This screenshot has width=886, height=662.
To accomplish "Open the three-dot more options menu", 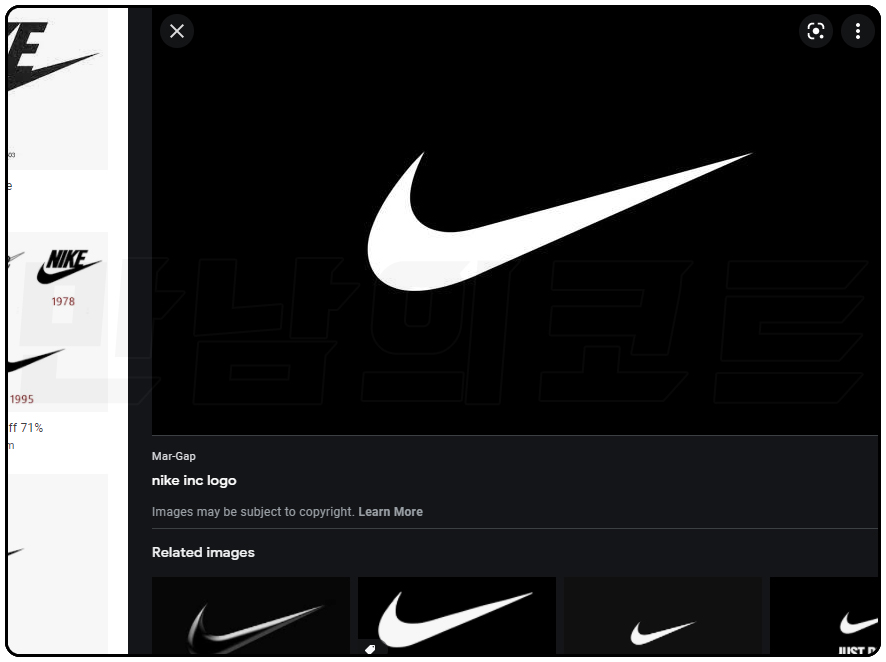I will (857, 31).
